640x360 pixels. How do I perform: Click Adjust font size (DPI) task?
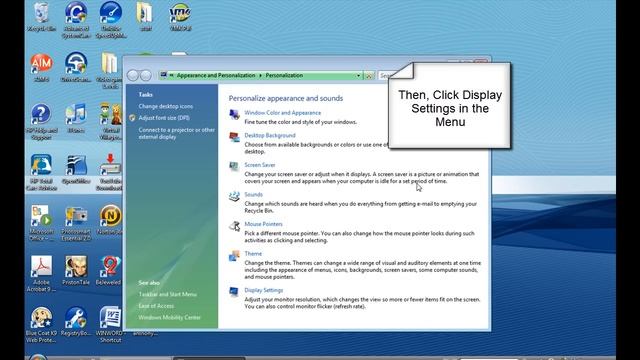[164, 118]
